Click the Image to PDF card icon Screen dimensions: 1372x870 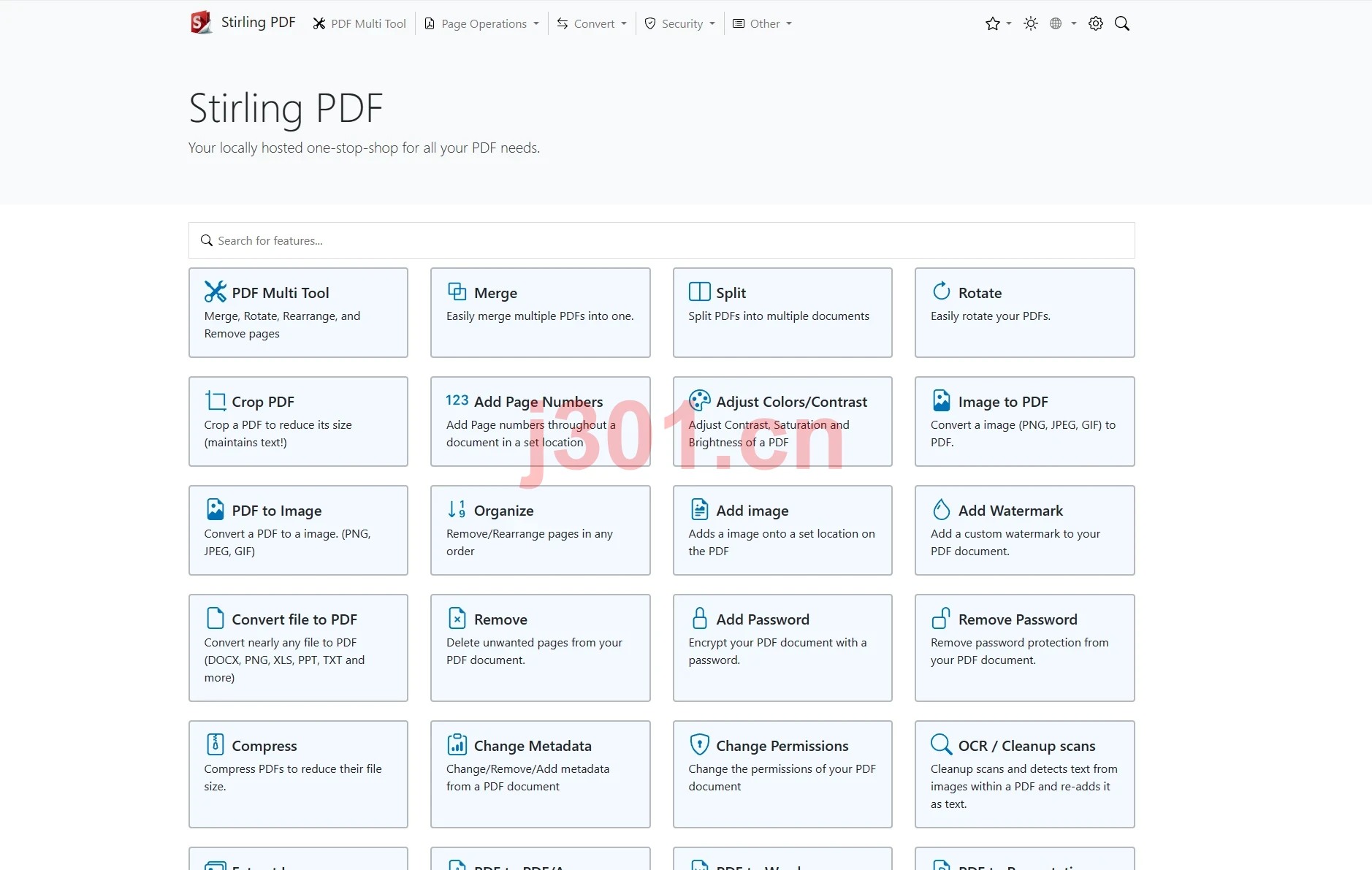coord(942,400)
